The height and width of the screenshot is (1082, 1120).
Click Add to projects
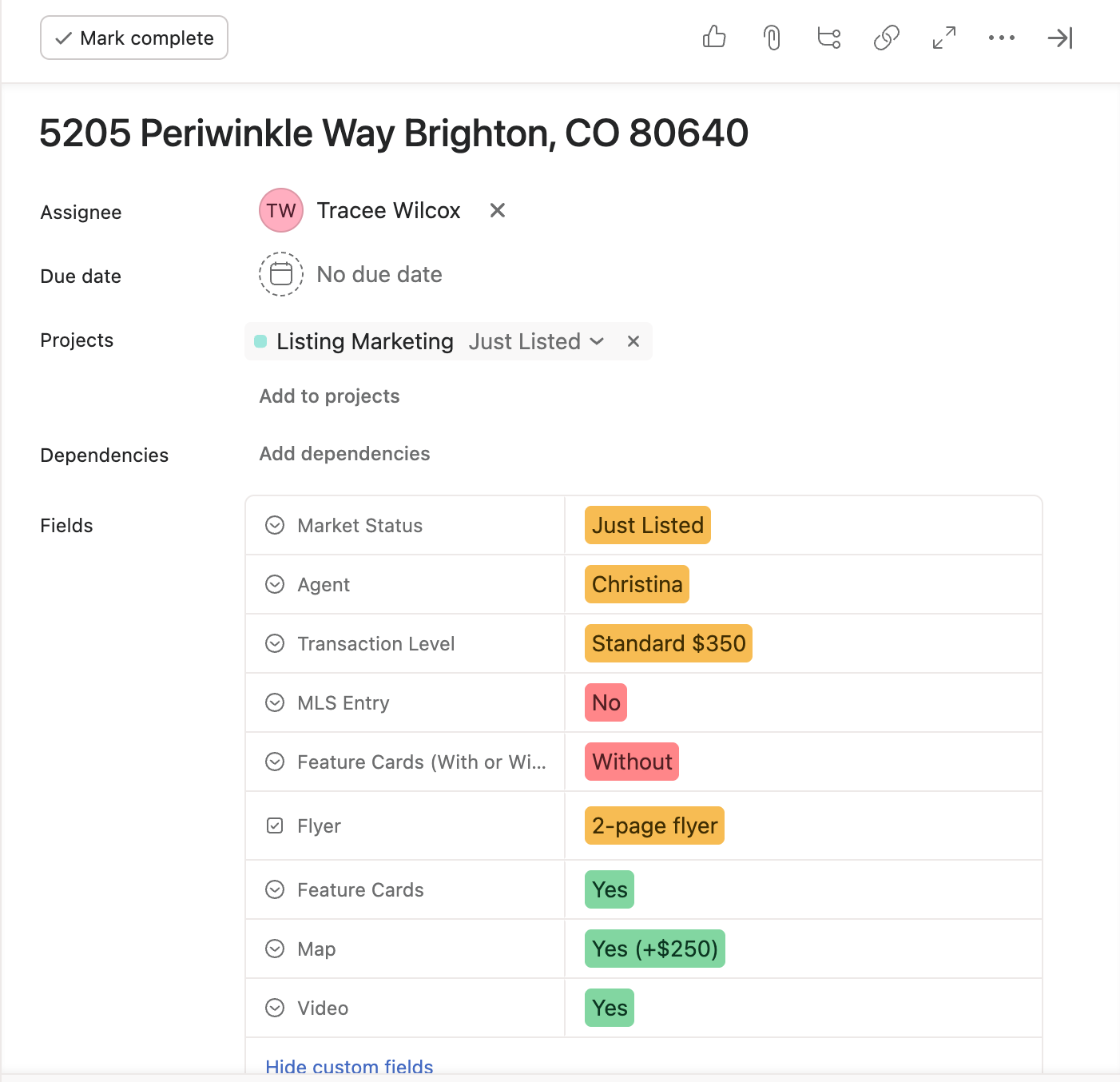329,396
